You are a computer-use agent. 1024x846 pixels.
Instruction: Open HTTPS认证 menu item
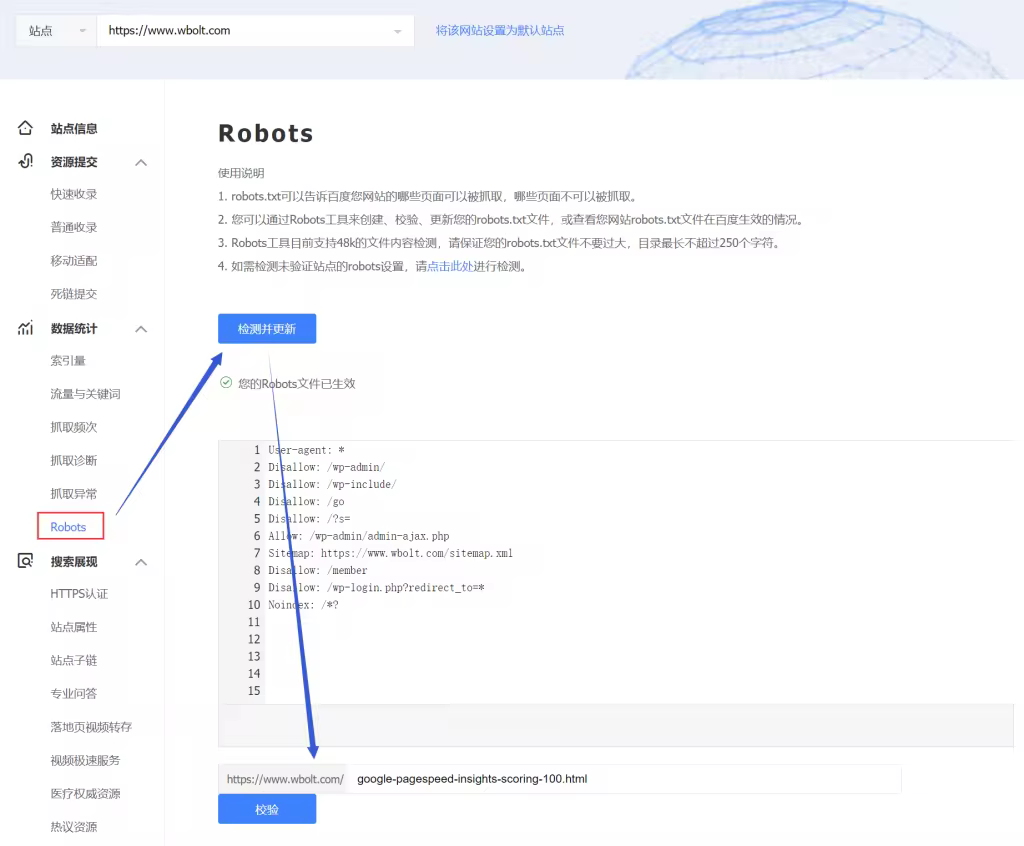[x=79, y=594]
